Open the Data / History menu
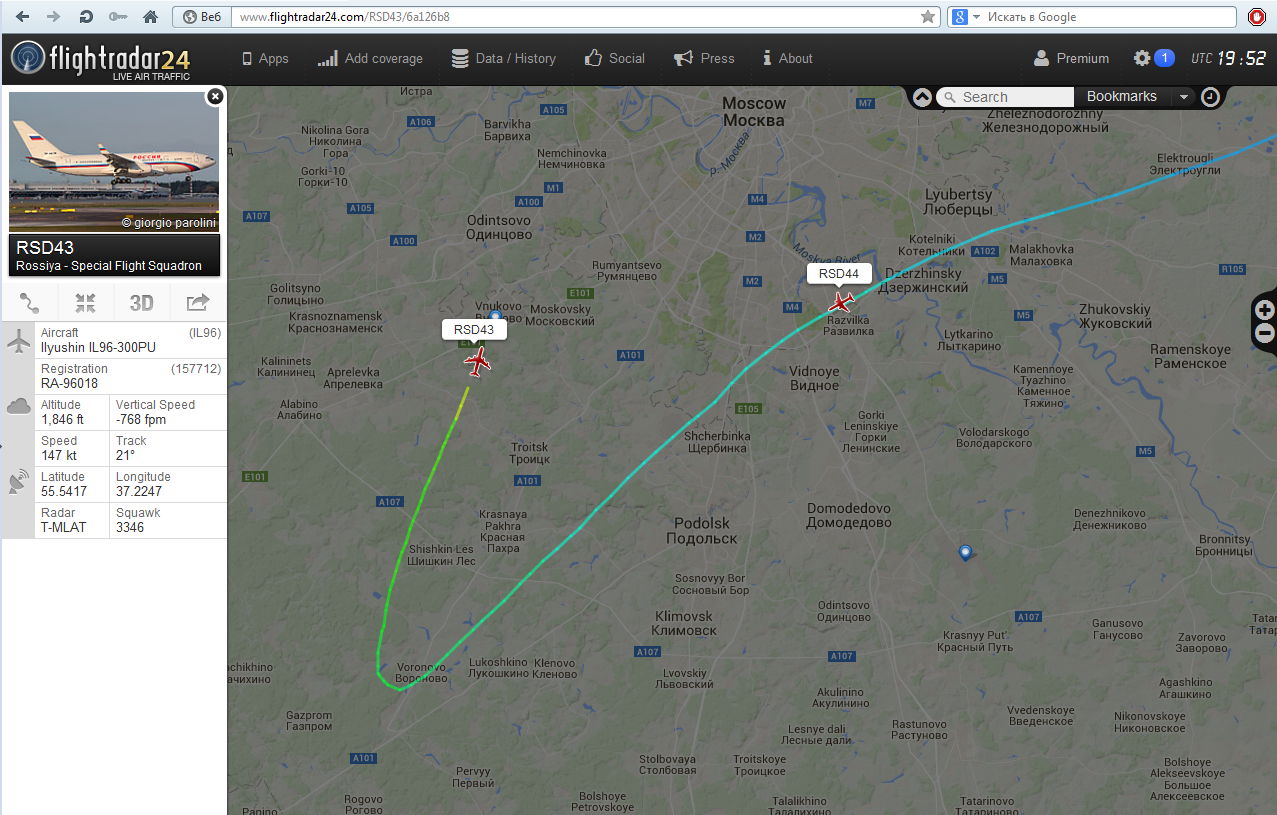The image size is (1277, 815). 503,58
